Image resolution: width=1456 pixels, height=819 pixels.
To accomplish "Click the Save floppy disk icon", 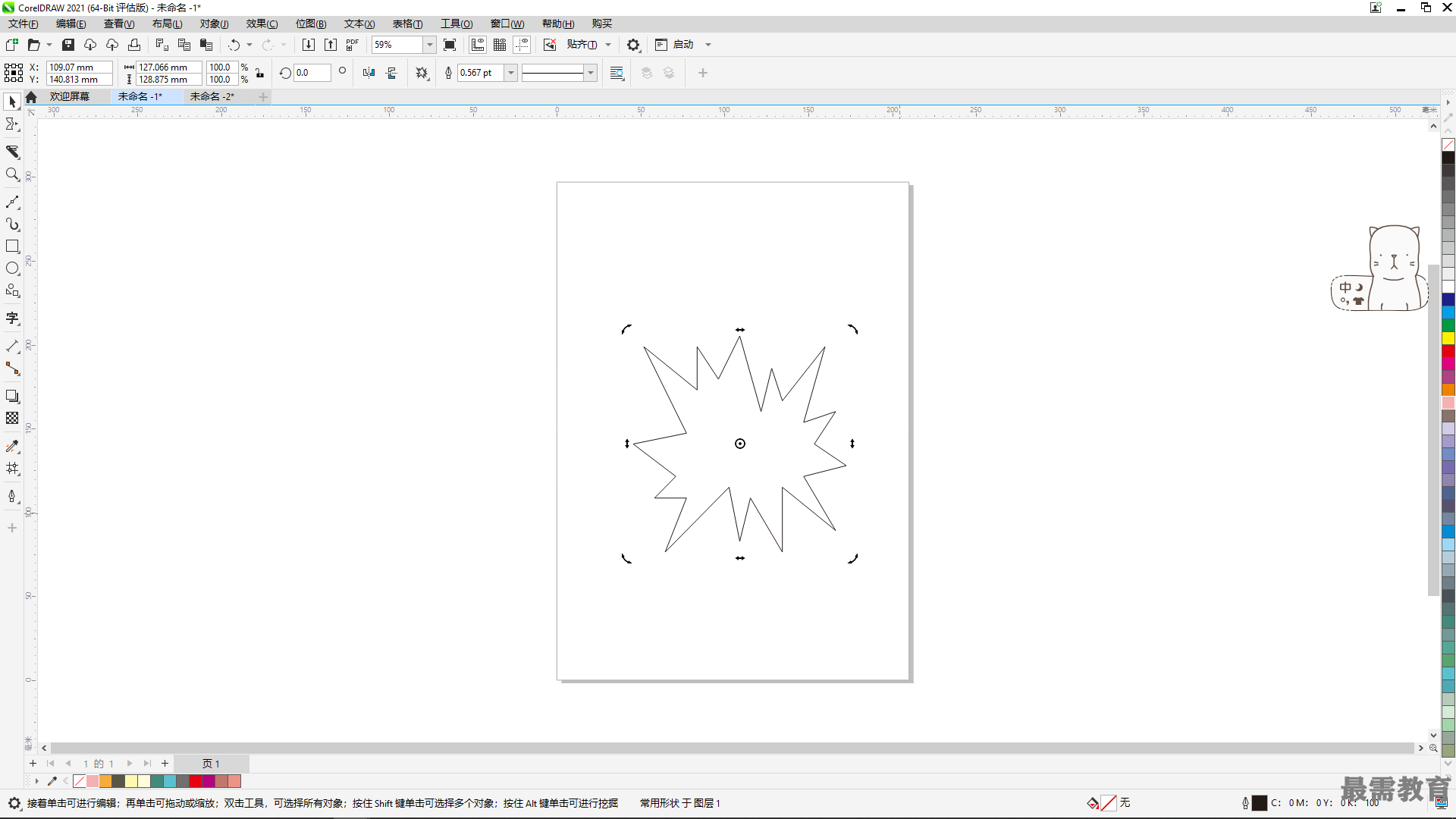I will tap(68, 45).
